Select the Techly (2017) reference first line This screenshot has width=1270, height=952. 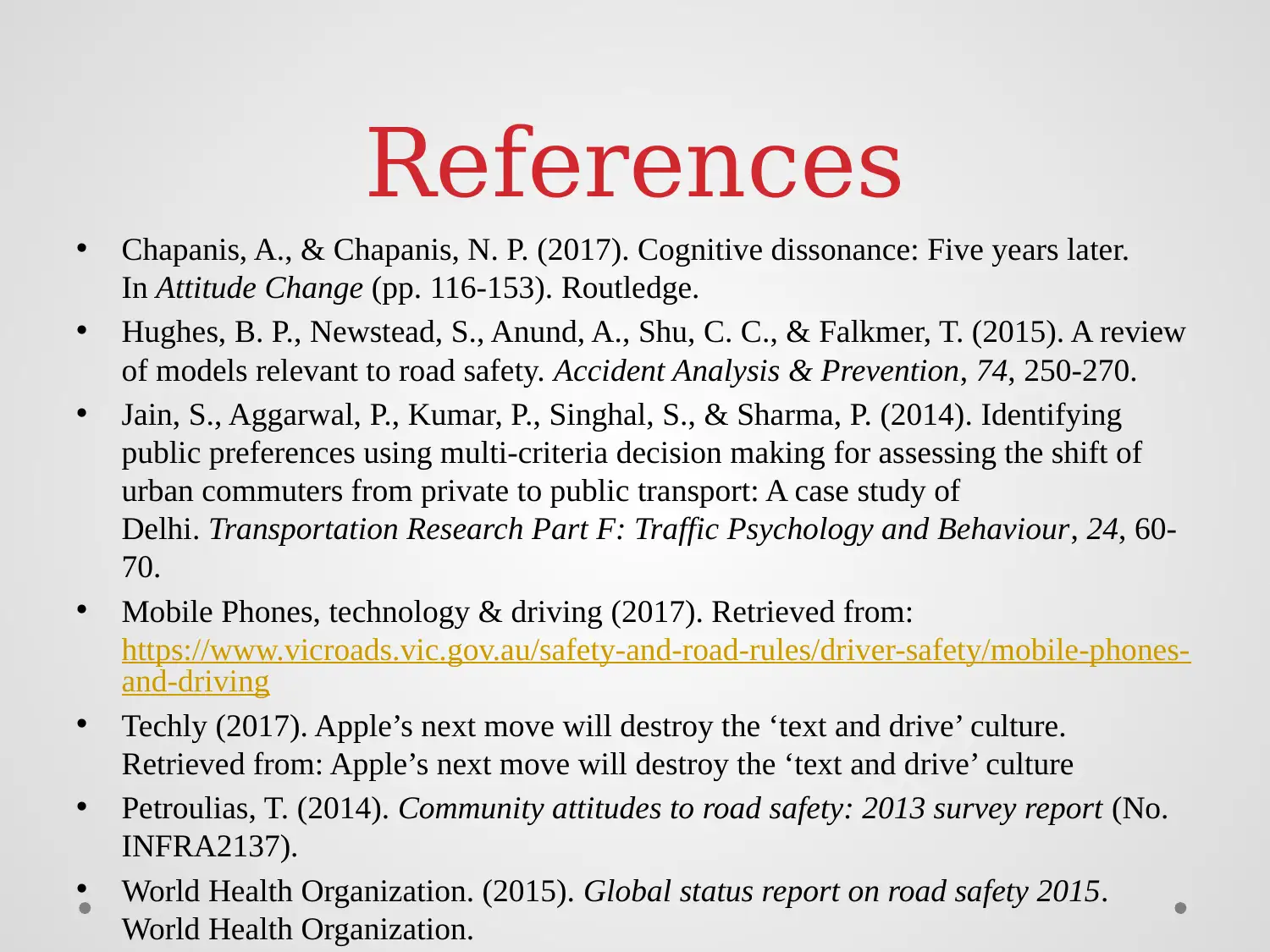coord(594,726)
